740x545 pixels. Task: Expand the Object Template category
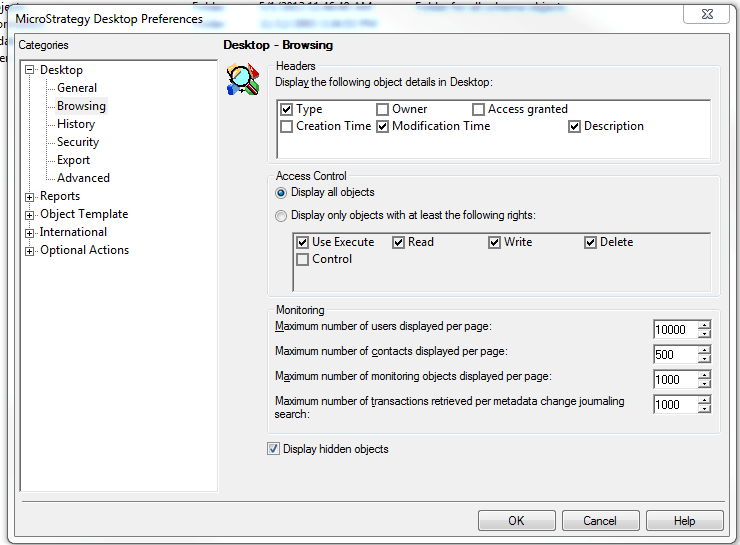(x=30, y=215)
